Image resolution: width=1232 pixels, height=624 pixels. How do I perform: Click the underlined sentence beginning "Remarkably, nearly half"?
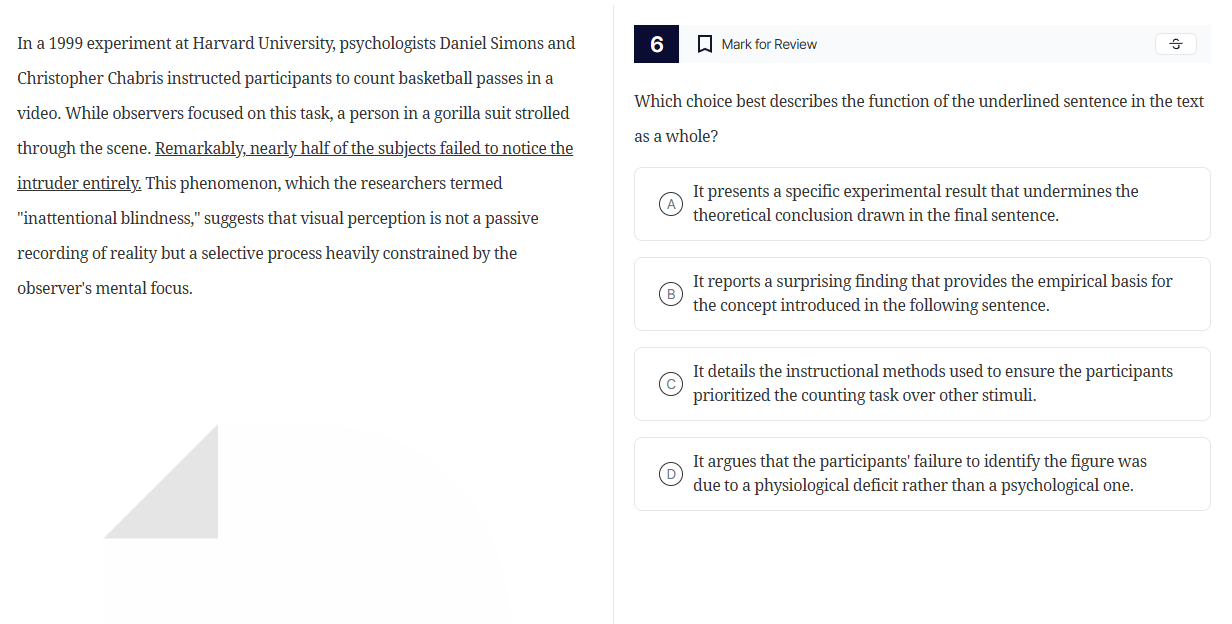364,149
